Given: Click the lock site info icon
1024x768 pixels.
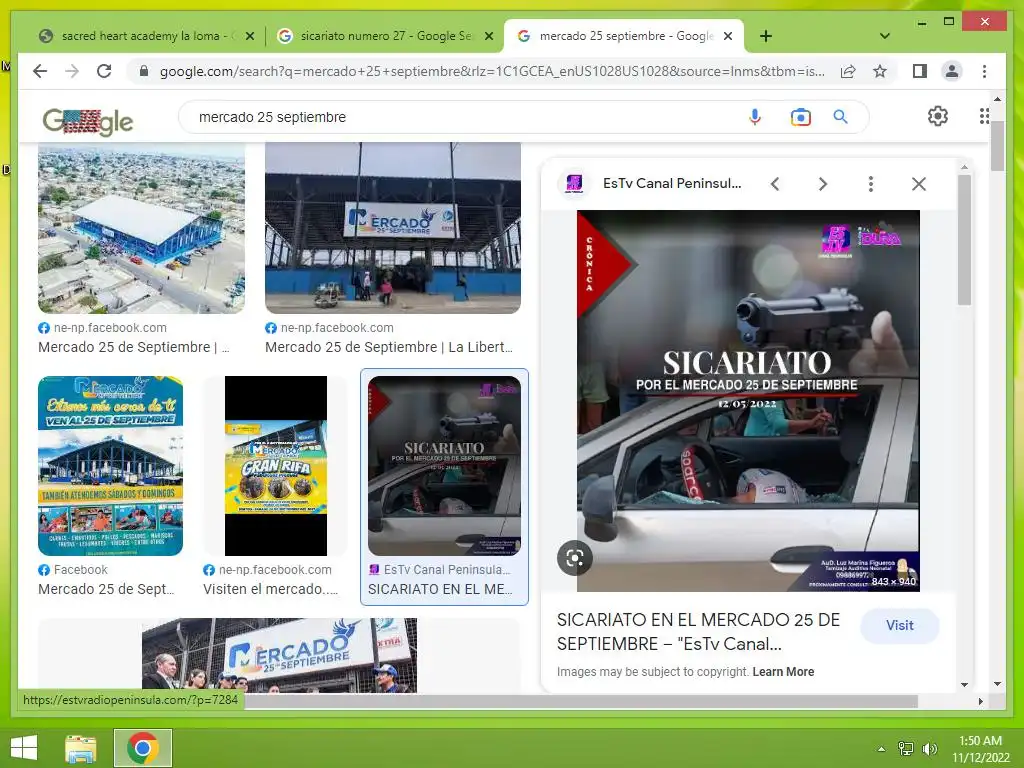Looking at the screenshot, I should (144, 71).
